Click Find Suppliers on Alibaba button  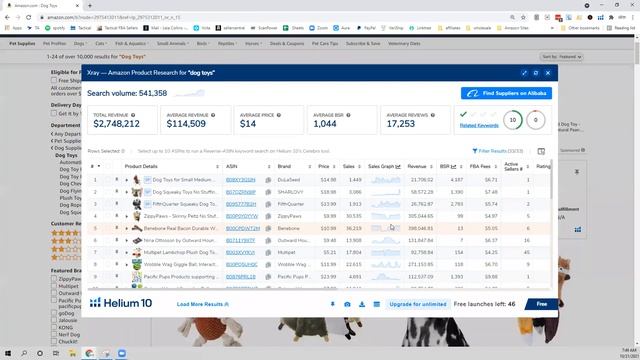pos(506,93)
